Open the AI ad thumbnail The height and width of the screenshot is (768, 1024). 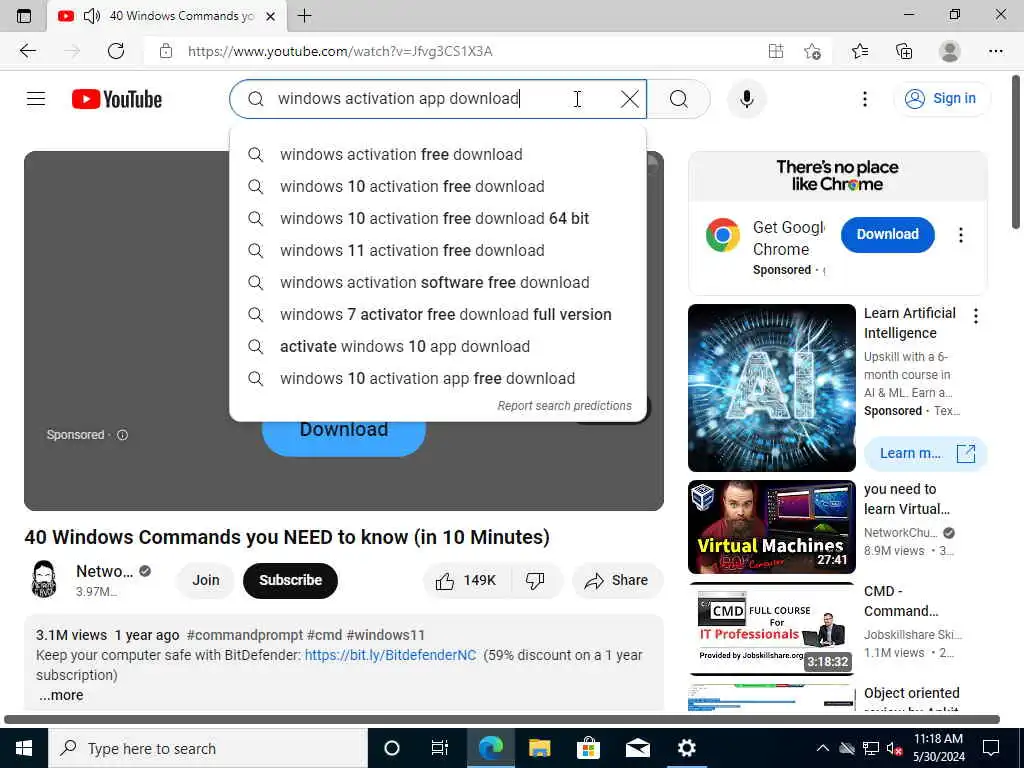(x=771, y=388)
